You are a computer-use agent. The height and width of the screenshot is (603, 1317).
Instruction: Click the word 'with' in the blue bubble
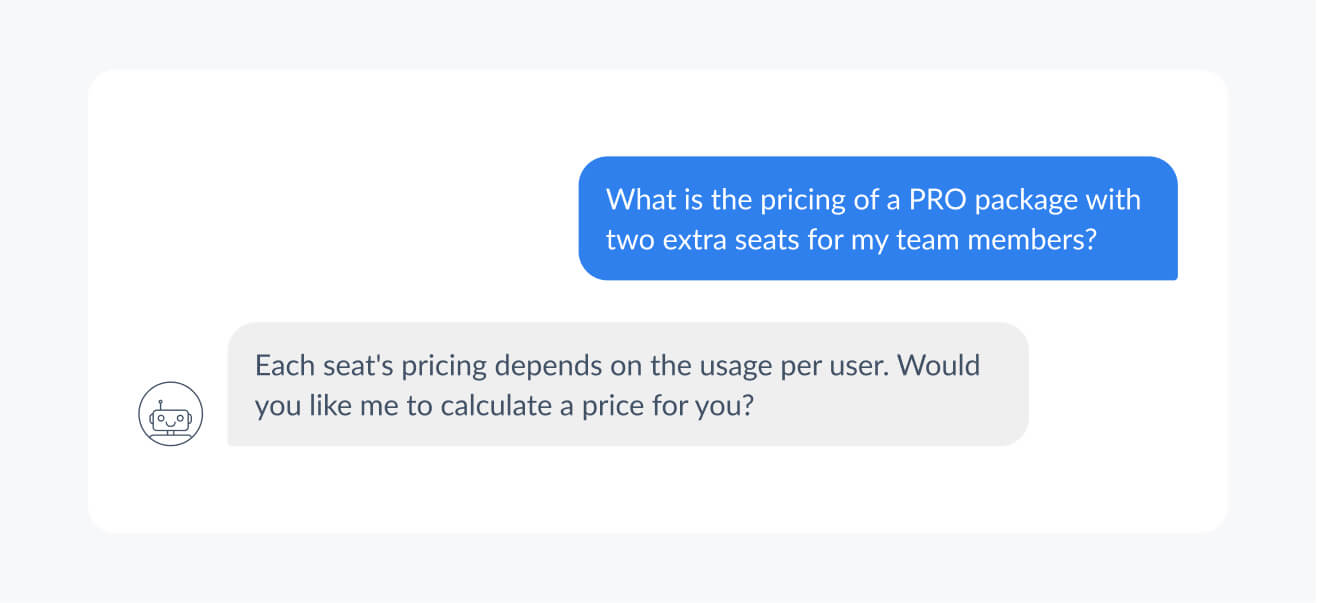click(x=1116, y=199)
